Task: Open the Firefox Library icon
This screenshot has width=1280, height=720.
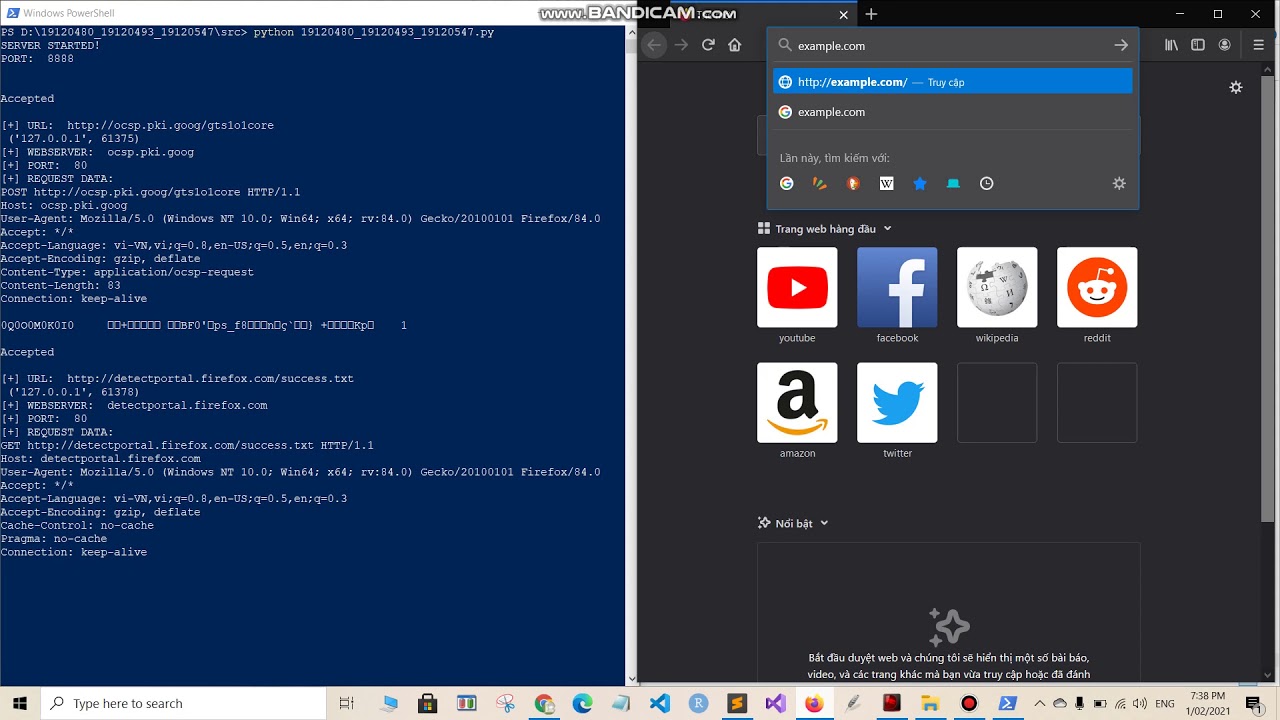Action: (x=1171, y=45)
